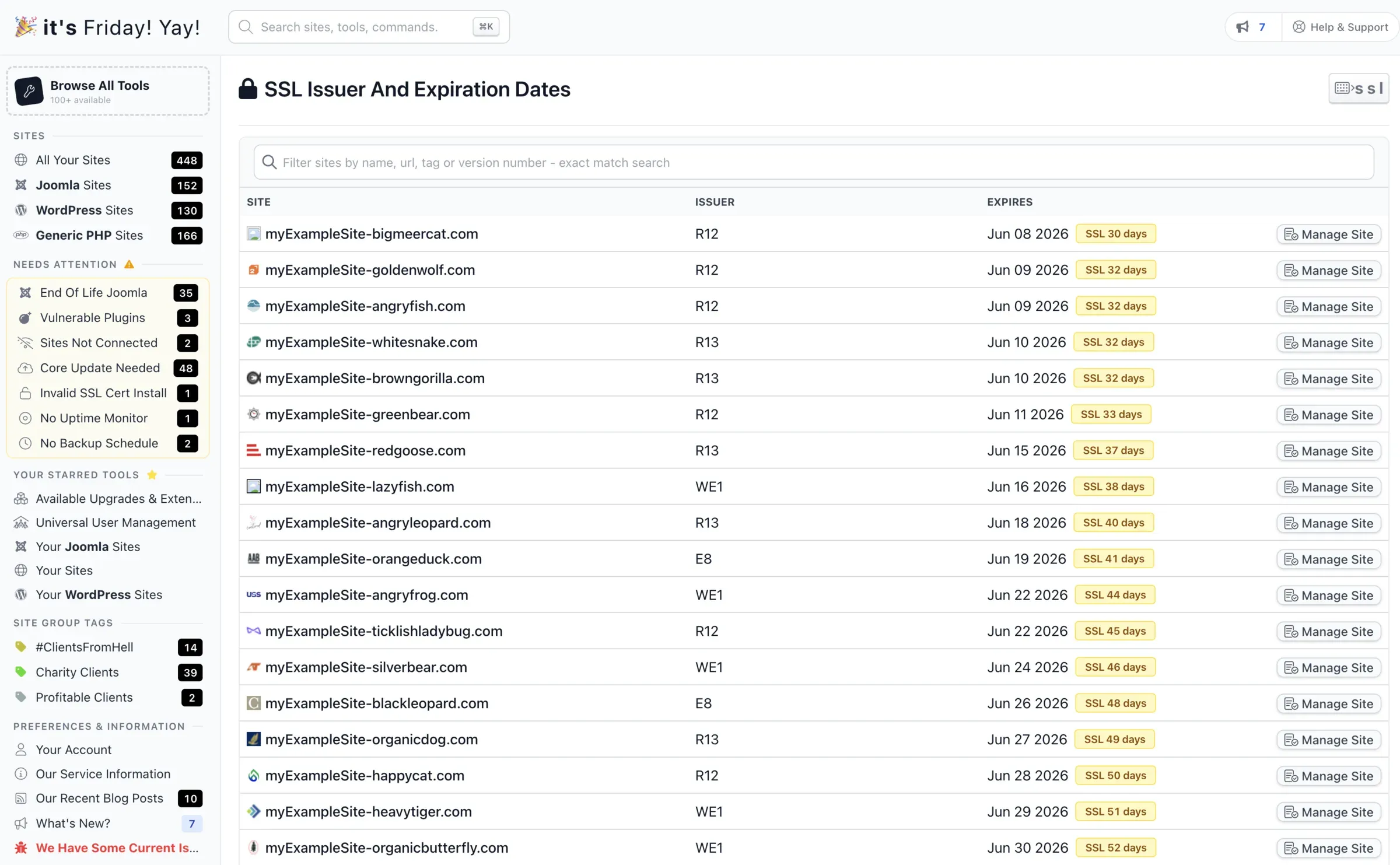This screenshot has height=865, width=1400.
Task: Click the #ClientsFromHell tag icon
Action: point(21,647)
